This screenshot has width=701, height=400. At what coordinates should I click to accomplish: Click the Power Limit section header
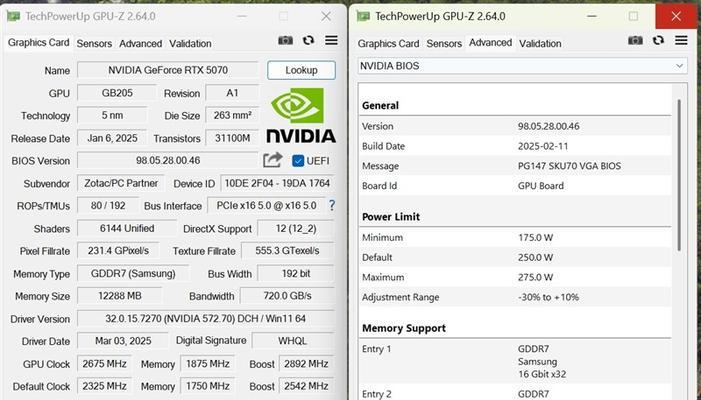391,217
